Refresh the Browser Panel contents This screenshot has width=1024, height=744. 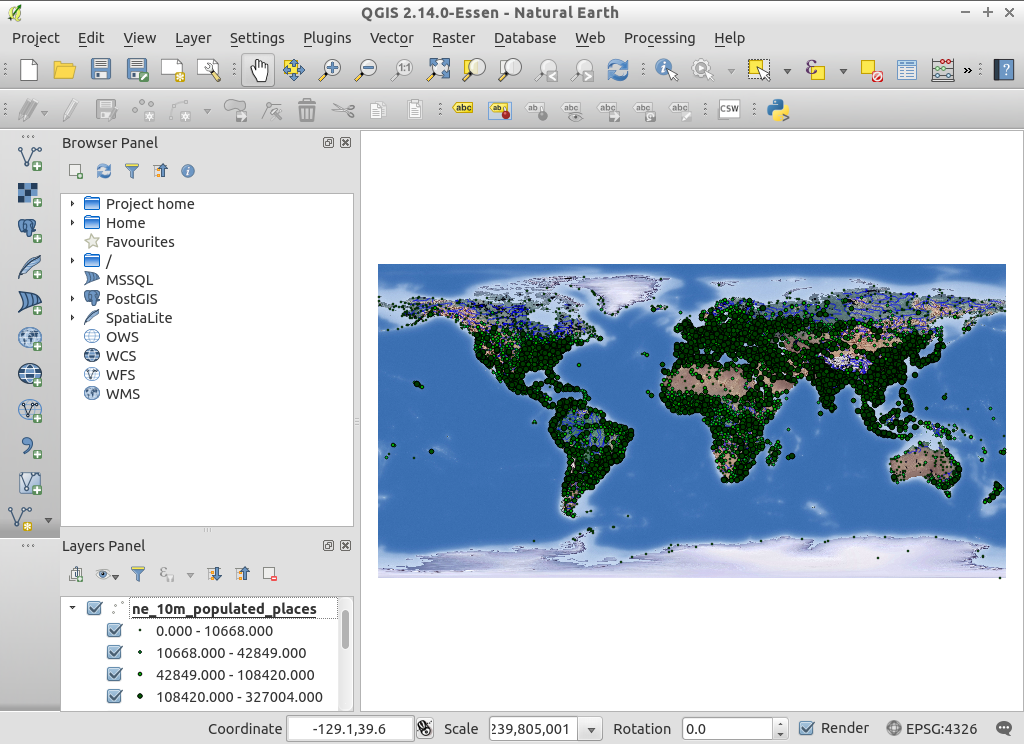coord(104,171)
